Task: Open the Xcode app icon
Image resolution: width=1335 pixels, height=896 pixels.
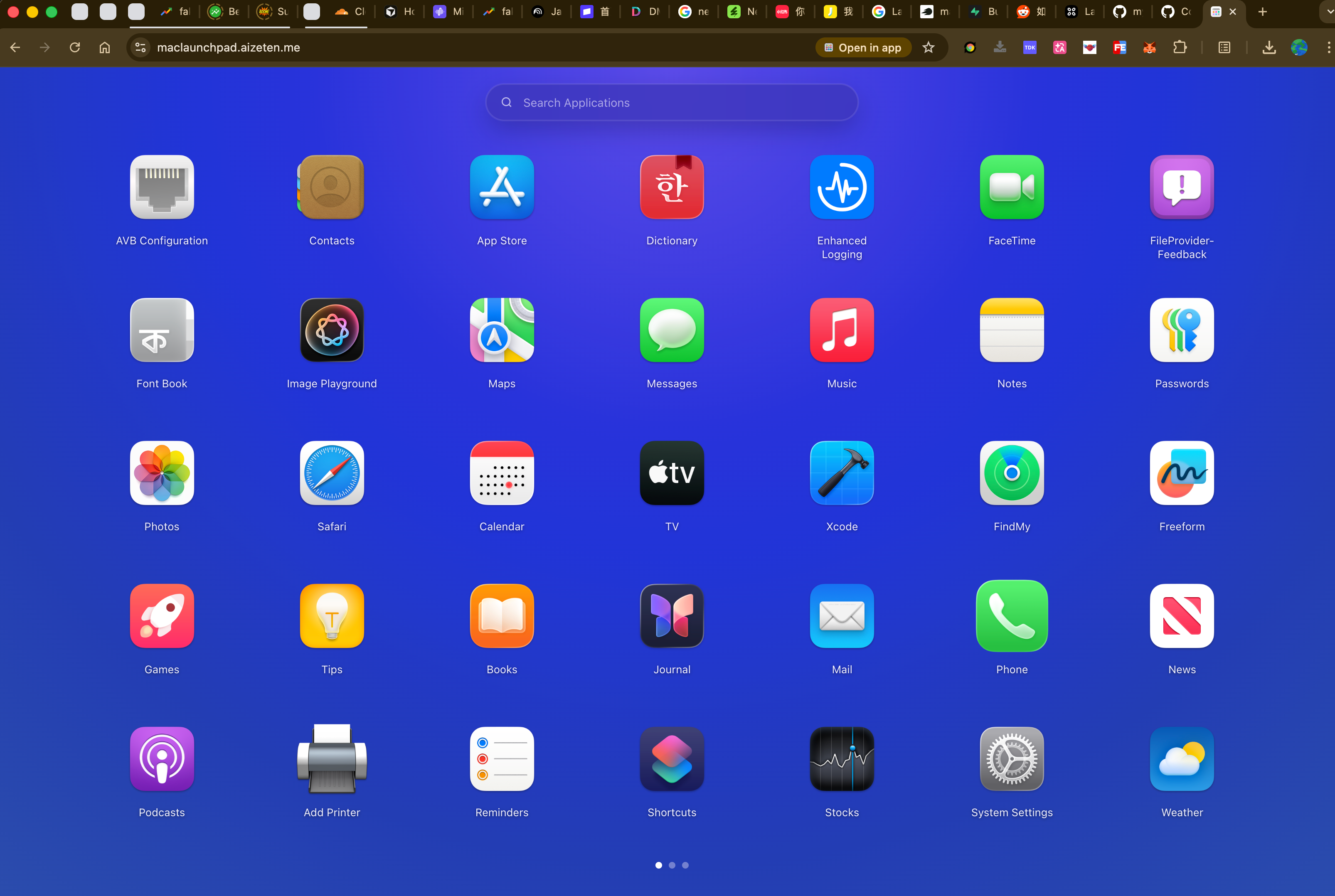Action: tap(841, 473)
